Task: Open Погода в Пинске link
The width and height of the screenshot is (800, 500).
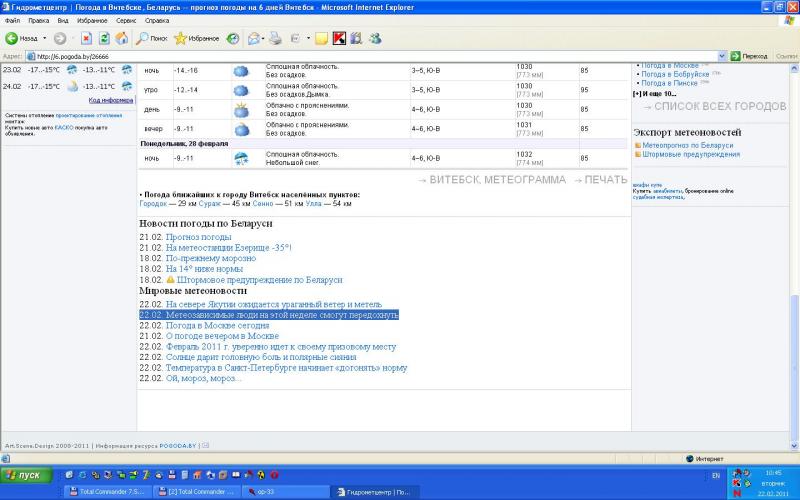Action: pos(669,83)
